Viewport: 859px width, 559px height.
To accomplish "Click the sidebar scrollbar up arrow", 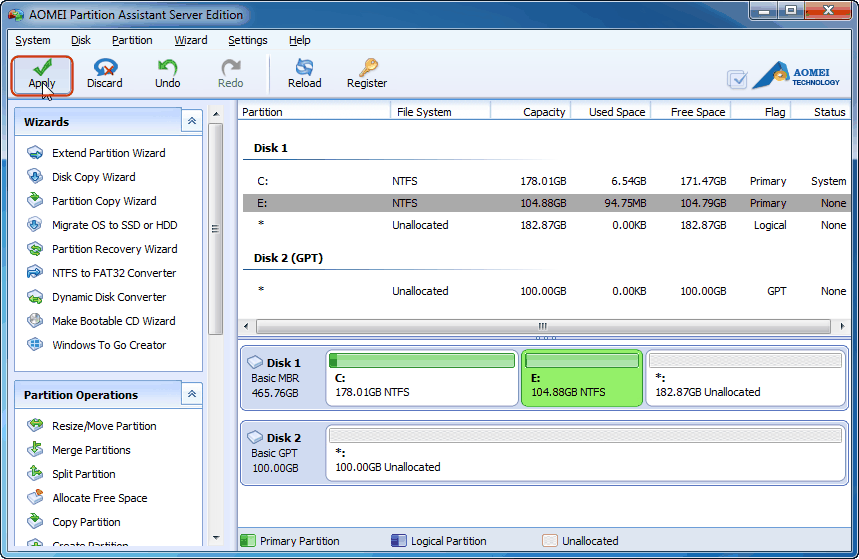I will [x=216, y=113].
